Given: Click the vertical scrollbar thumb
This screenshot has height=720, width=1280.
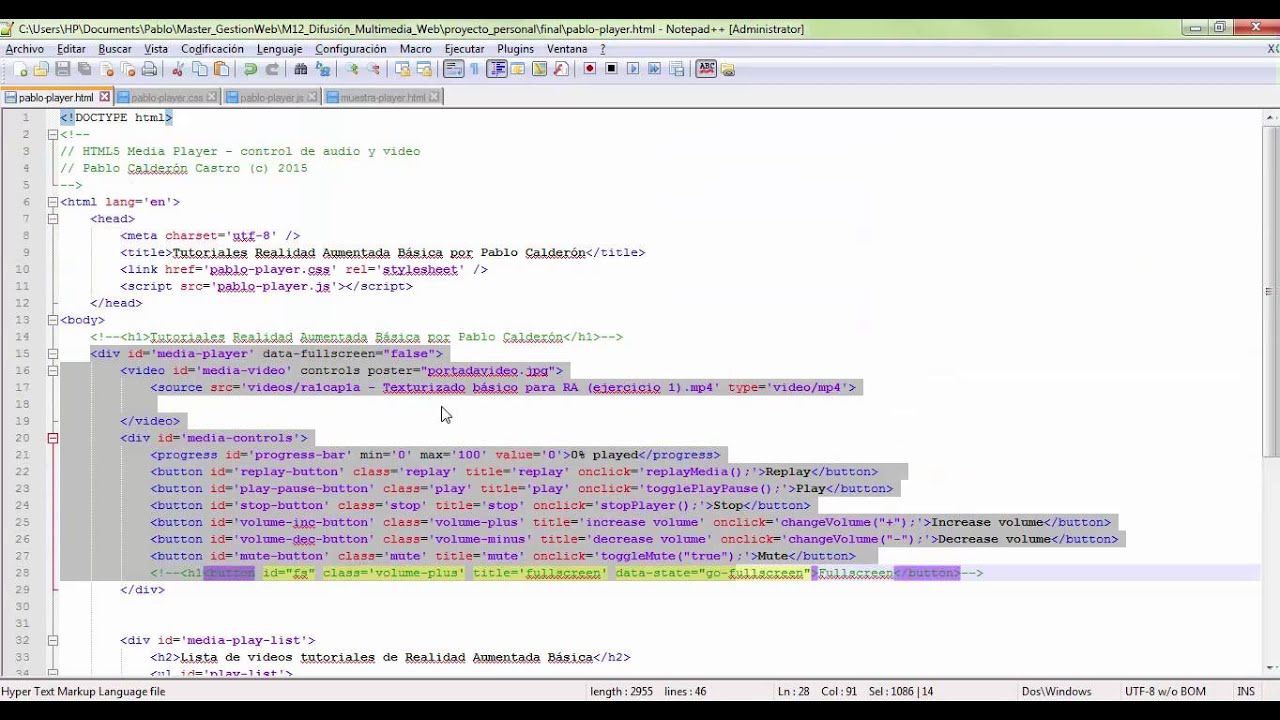Looking at the screenshot, I should (x=1271, y=290).
